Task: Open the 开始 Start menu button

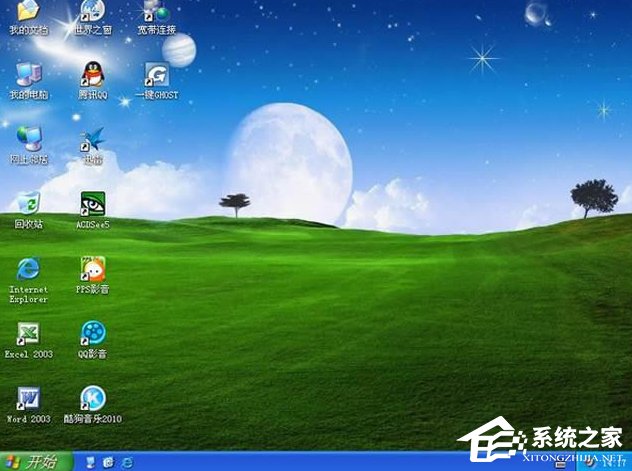Action: pyautogui.click(x=35, y=461)
